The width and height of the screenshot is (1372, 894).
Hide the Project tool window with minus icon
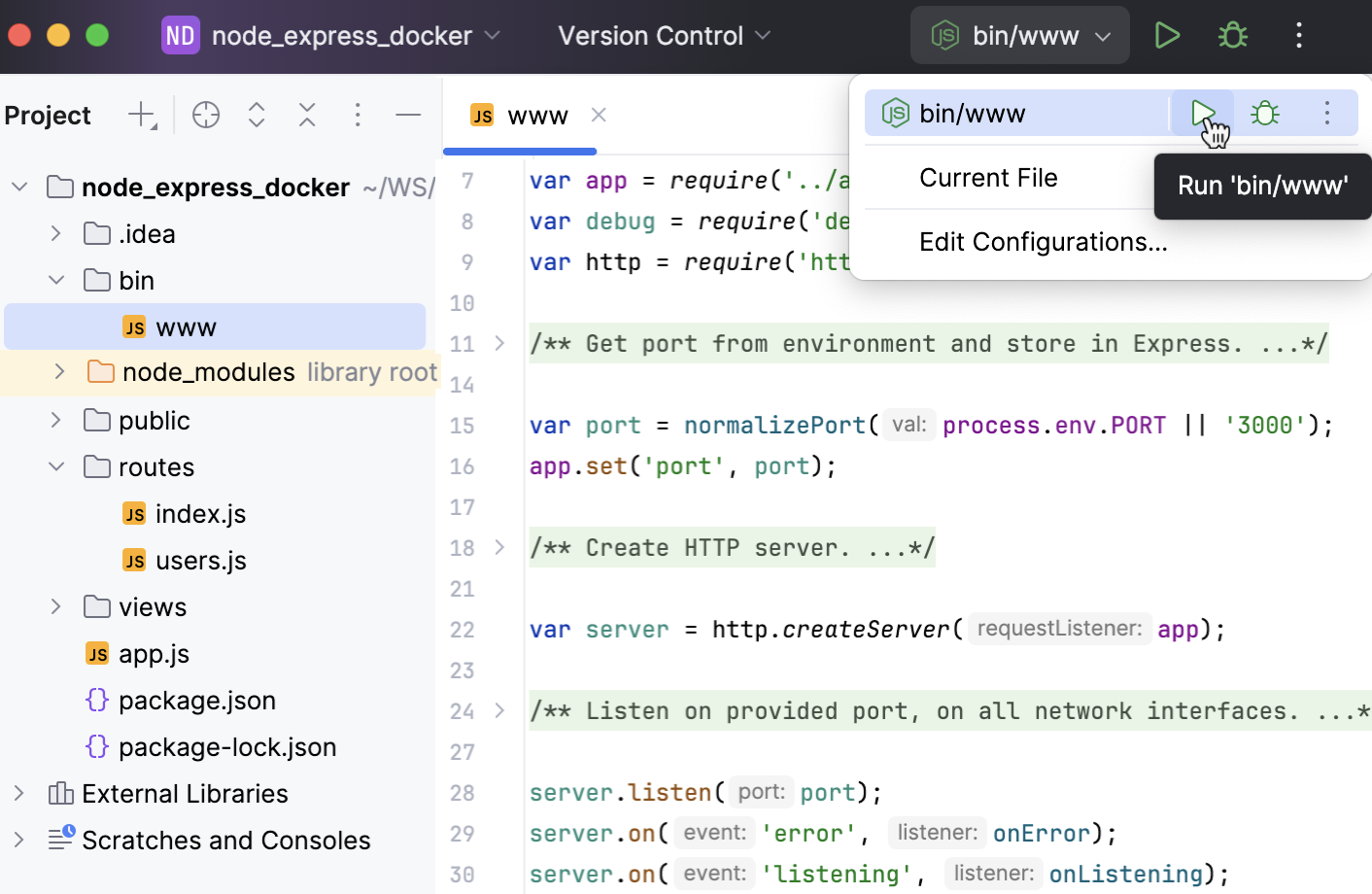(x=408, y=115)
